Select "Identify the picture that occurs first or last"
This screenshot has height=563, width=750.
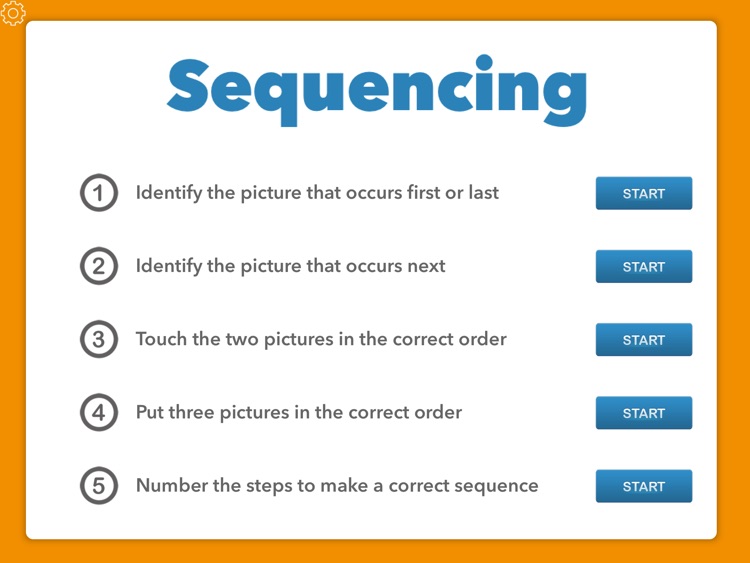(317, 193)
